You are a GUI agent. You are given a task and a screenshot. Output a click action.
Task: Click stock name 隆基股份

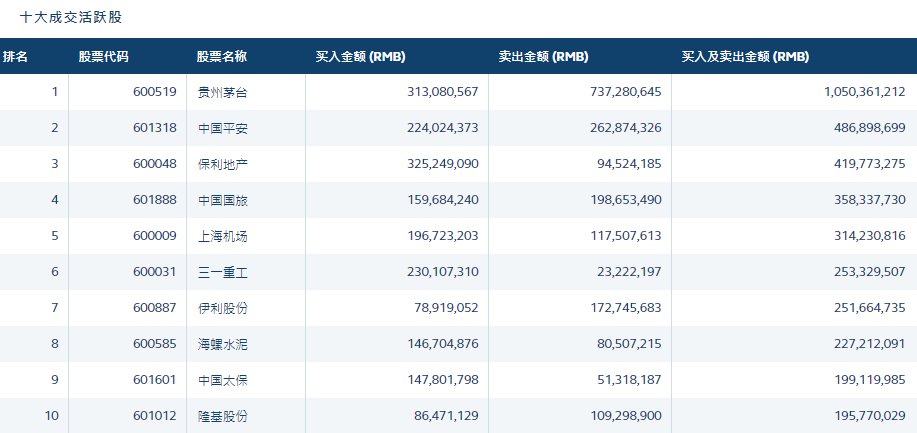point(223,416)
